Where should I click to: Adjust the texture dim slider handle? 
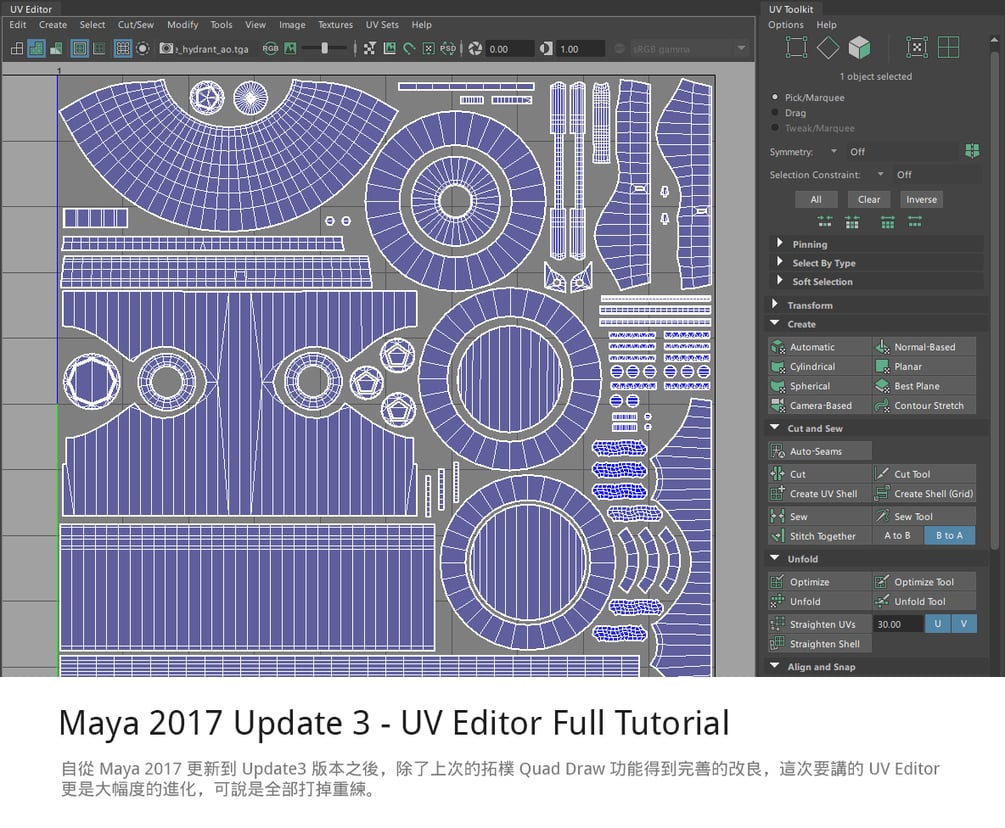tap(324, 48)
